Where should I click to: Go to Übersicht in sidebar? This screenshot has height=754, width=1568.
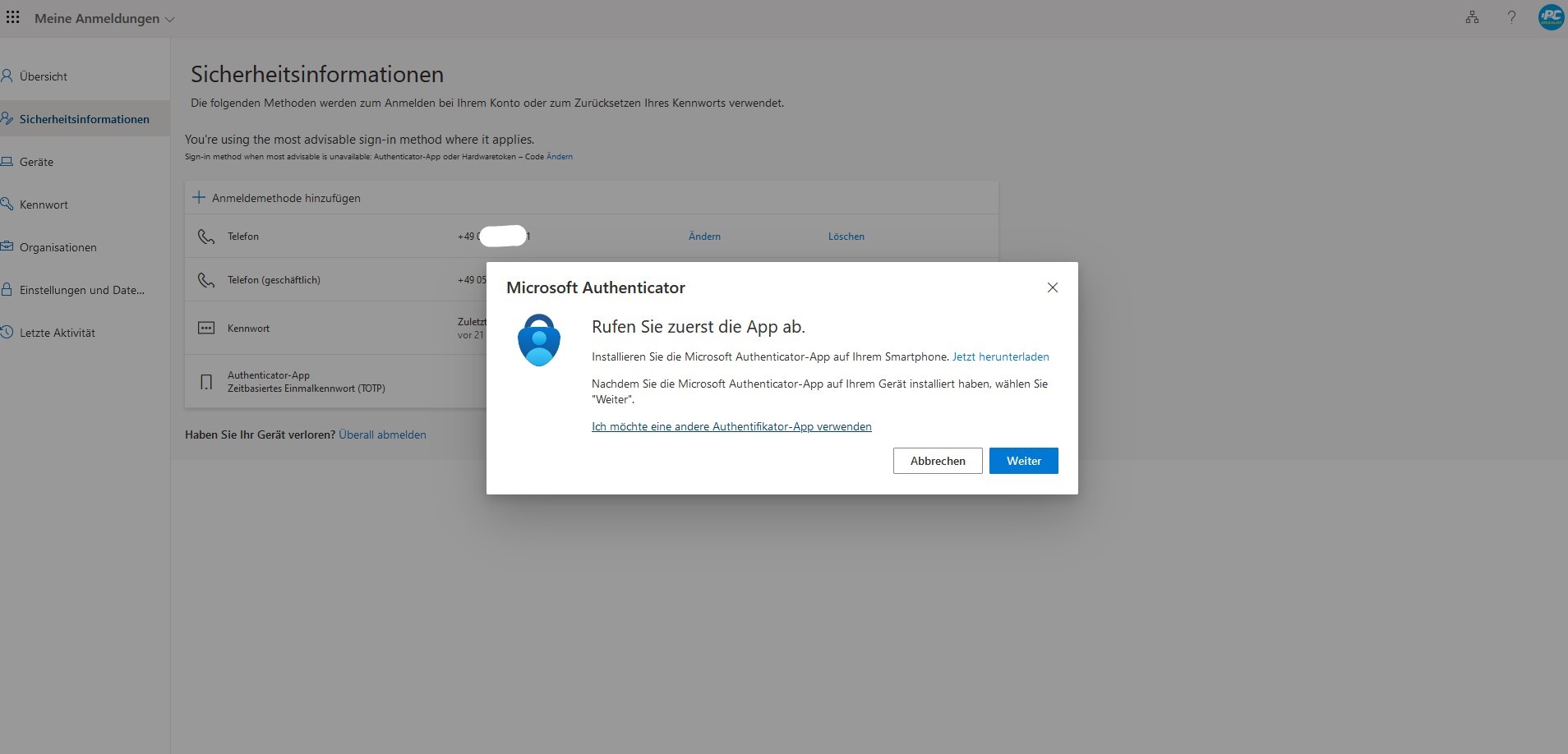[44, 76]
